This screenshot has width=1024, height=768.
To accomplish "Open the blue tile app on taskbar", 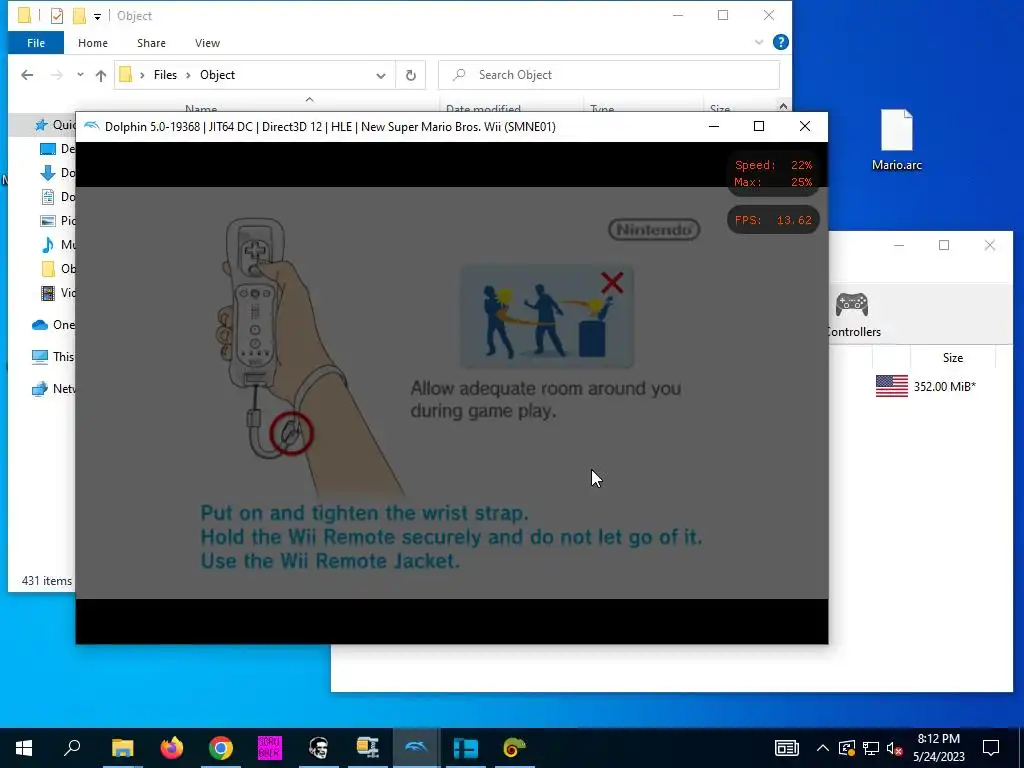I will (x=465, y=748).
